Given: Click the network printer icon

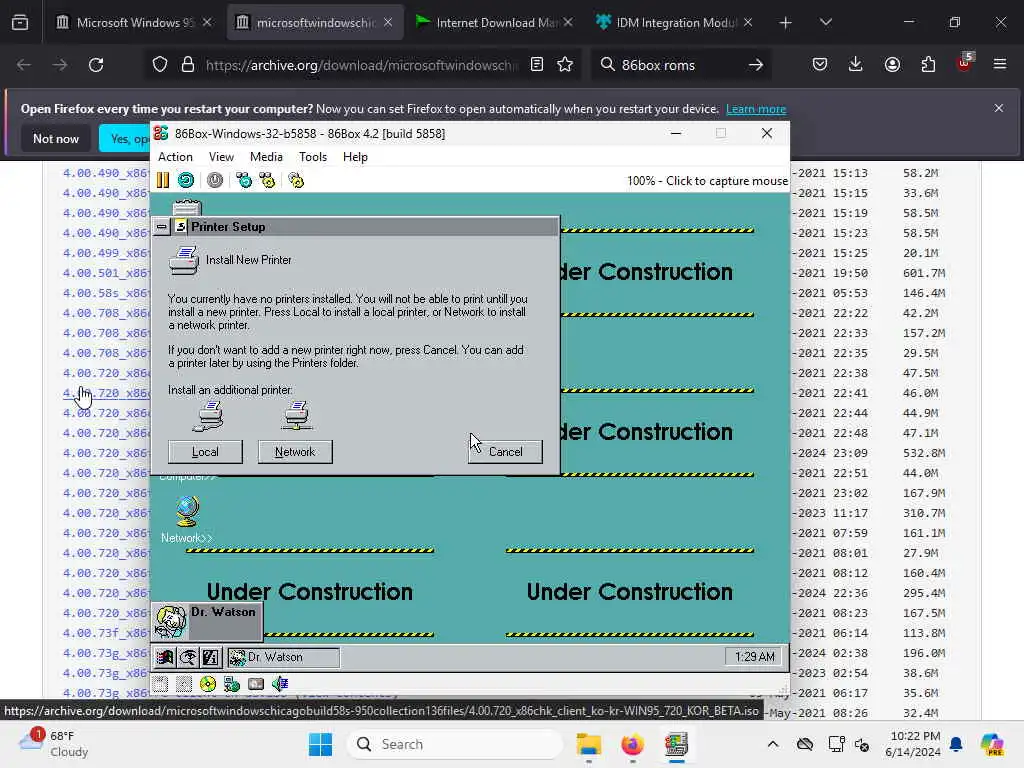Looking at the screenshot, I should pos(297,416).
